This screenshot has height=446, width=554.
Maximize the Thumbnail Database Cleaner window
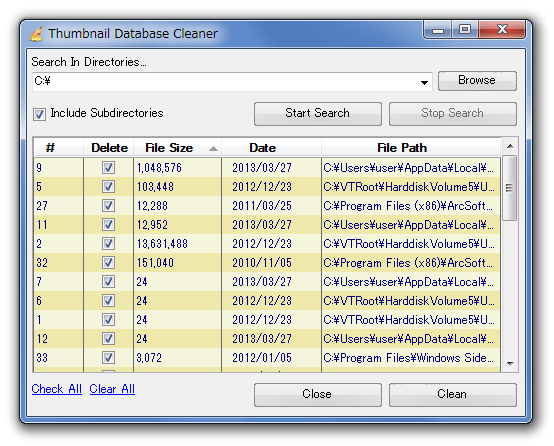pyautogui.click(x=465, y=30)
